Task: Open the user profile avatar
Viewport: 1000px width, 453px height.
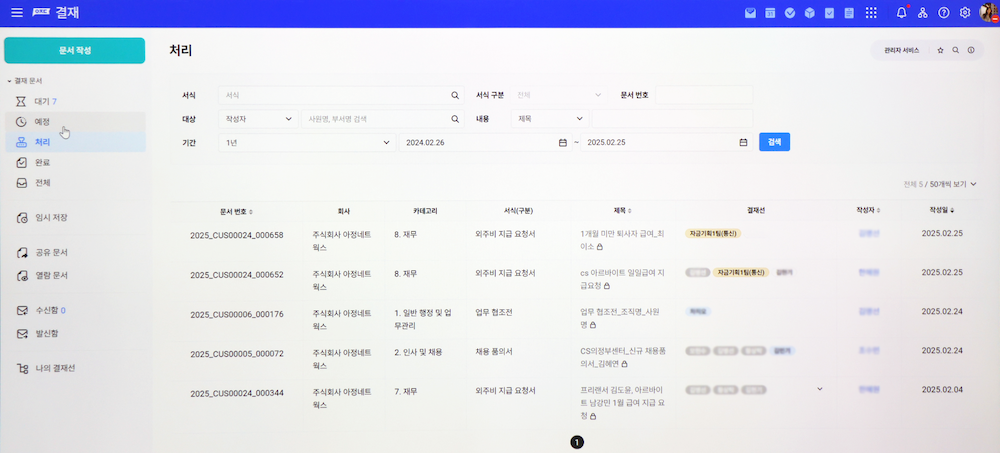Action: (989, 13)
